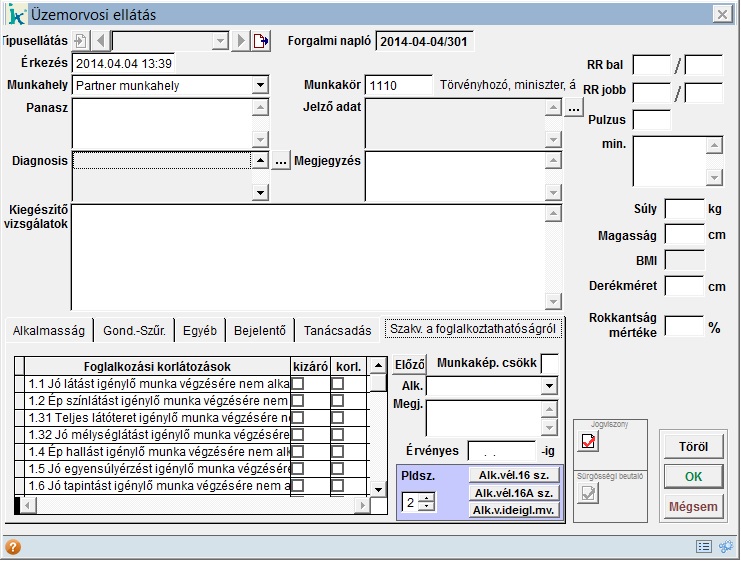Check korl. box for 1.2 Ép színlátást row

(x=337, y=400)
